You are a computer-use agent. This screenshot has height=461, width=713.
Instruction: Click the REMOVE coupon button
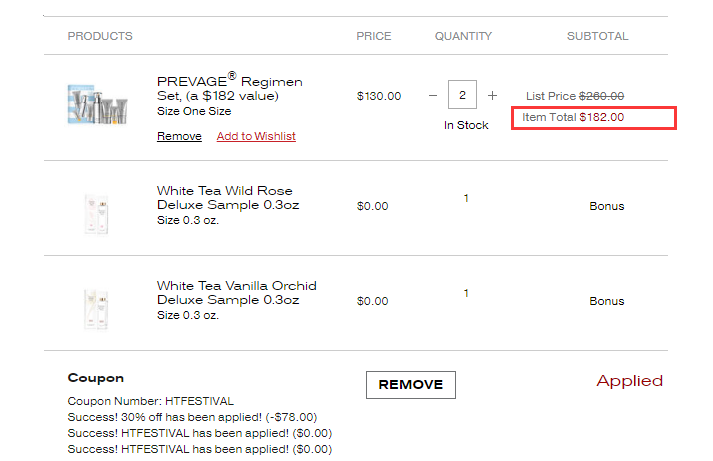tap(411, 385)
